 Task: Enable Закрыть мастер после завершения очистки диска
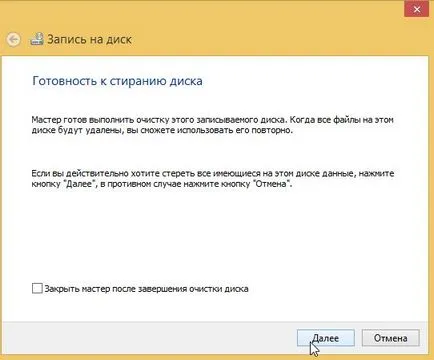point(37,288)
